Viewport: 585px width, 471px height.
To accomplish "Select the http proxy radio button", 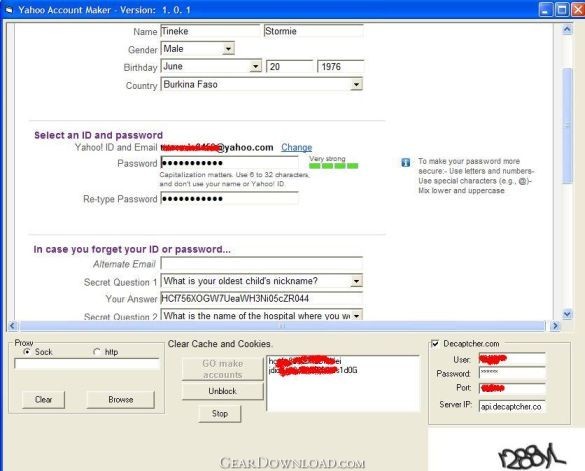I will tap(97, 352).
